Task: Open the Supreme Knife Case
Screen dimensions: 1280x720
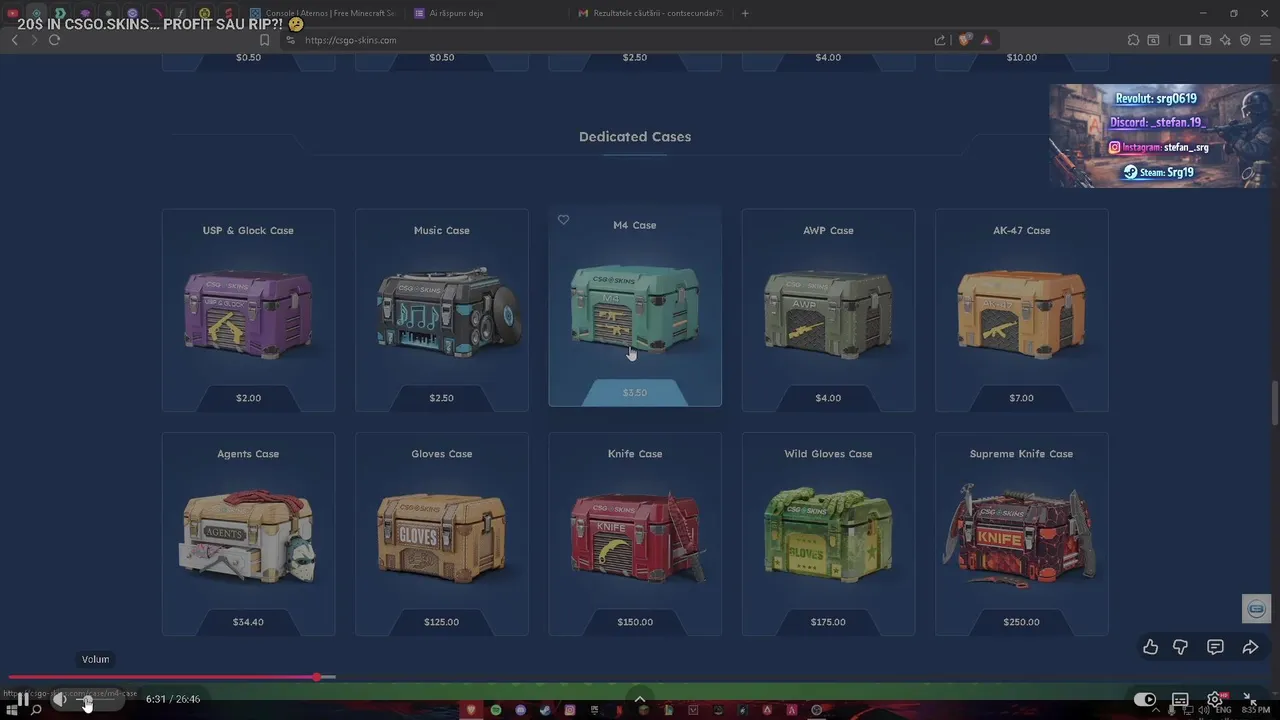Action: [1021, 534]
